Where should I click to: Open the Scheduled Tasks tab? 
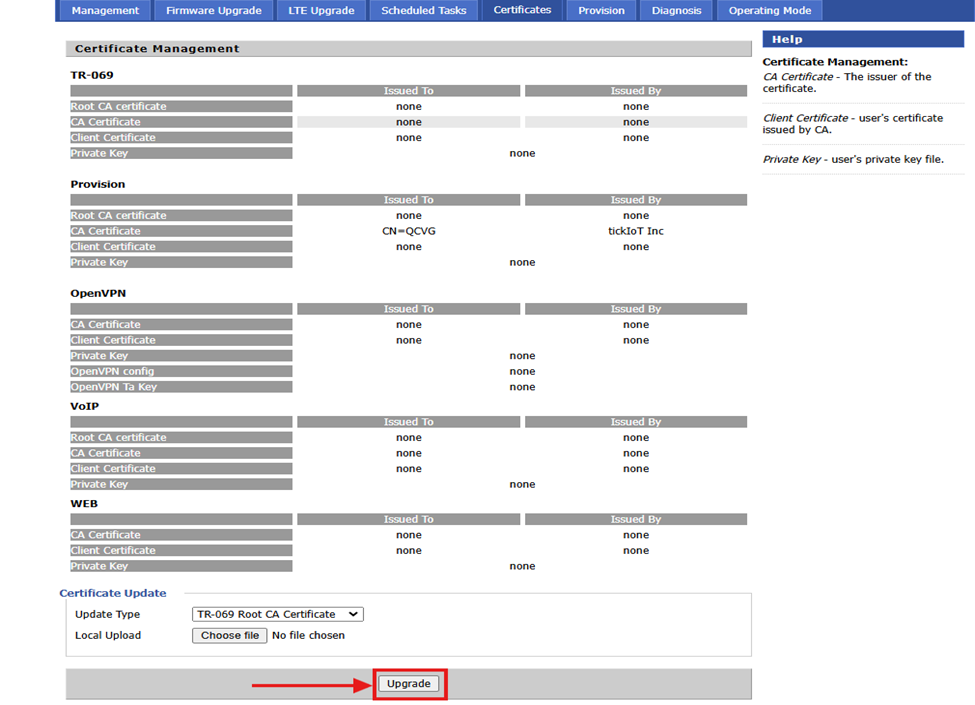click(423, 11)
